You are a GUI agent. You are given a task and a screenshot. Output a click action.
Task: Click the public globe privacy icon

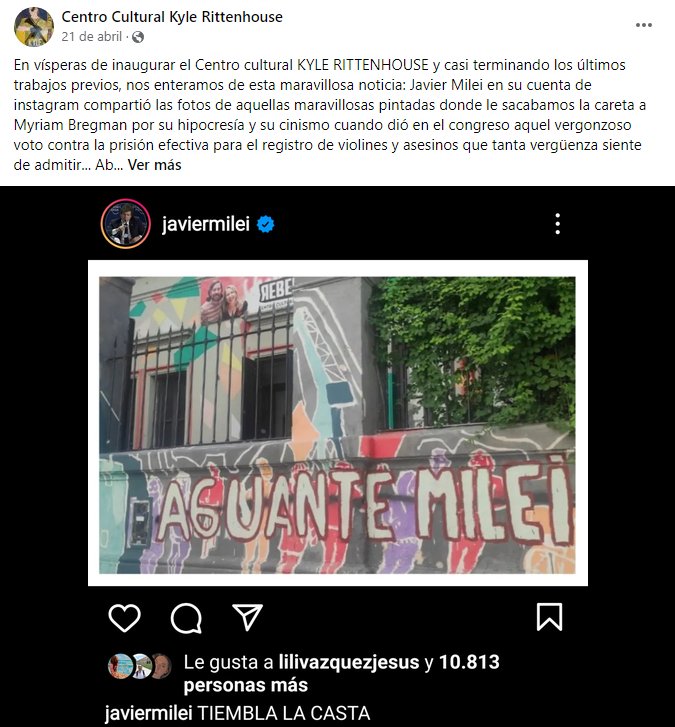138,37
